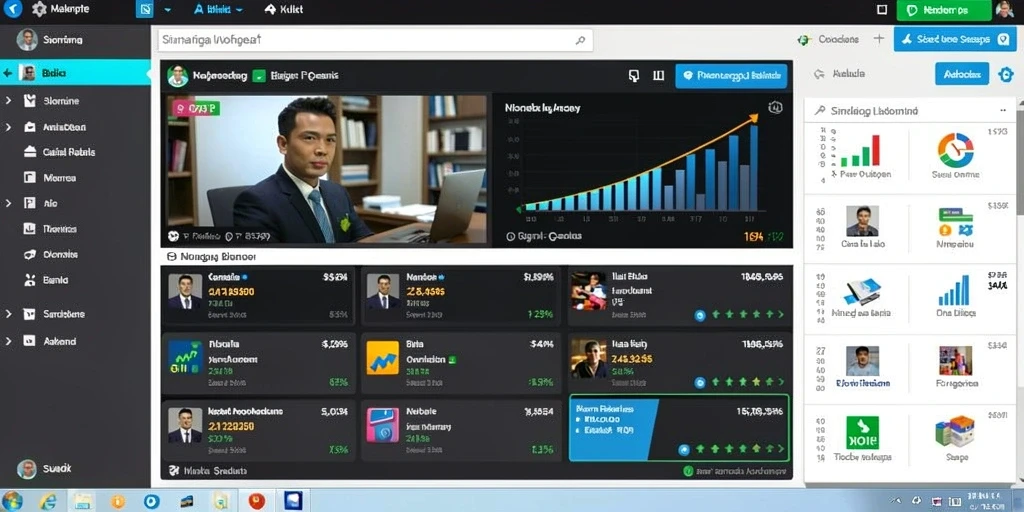
Task: Open the blue 'A' dropdown menu in top bar
Action: coord(218,10)
